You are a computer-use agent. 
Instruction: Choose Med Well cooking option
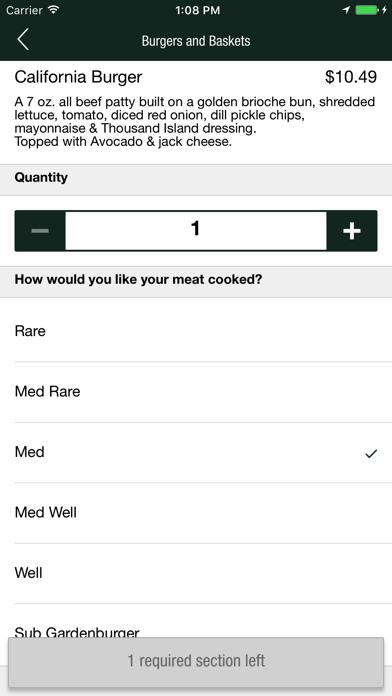tap(196, 513)
